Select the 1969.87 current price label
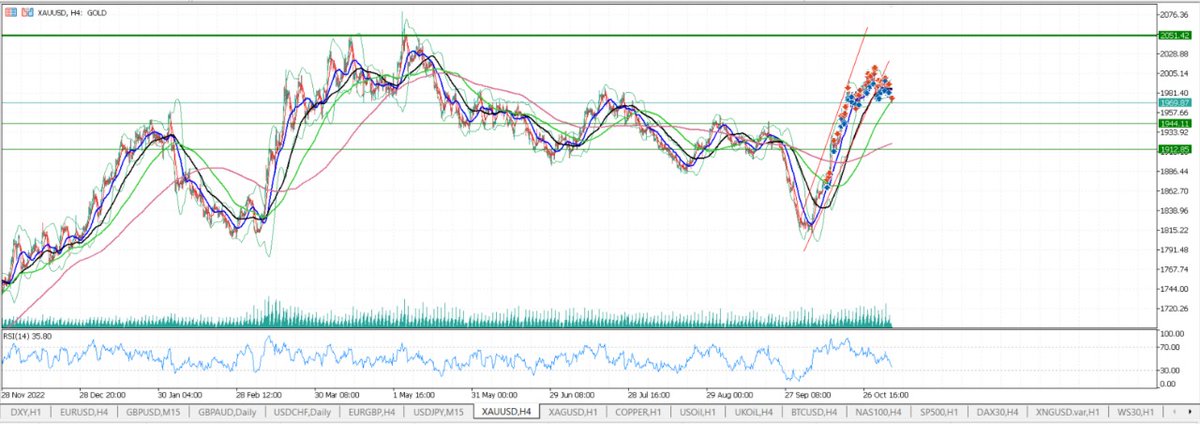This screenshot has height=424, width=1200. click(1174, 102)
